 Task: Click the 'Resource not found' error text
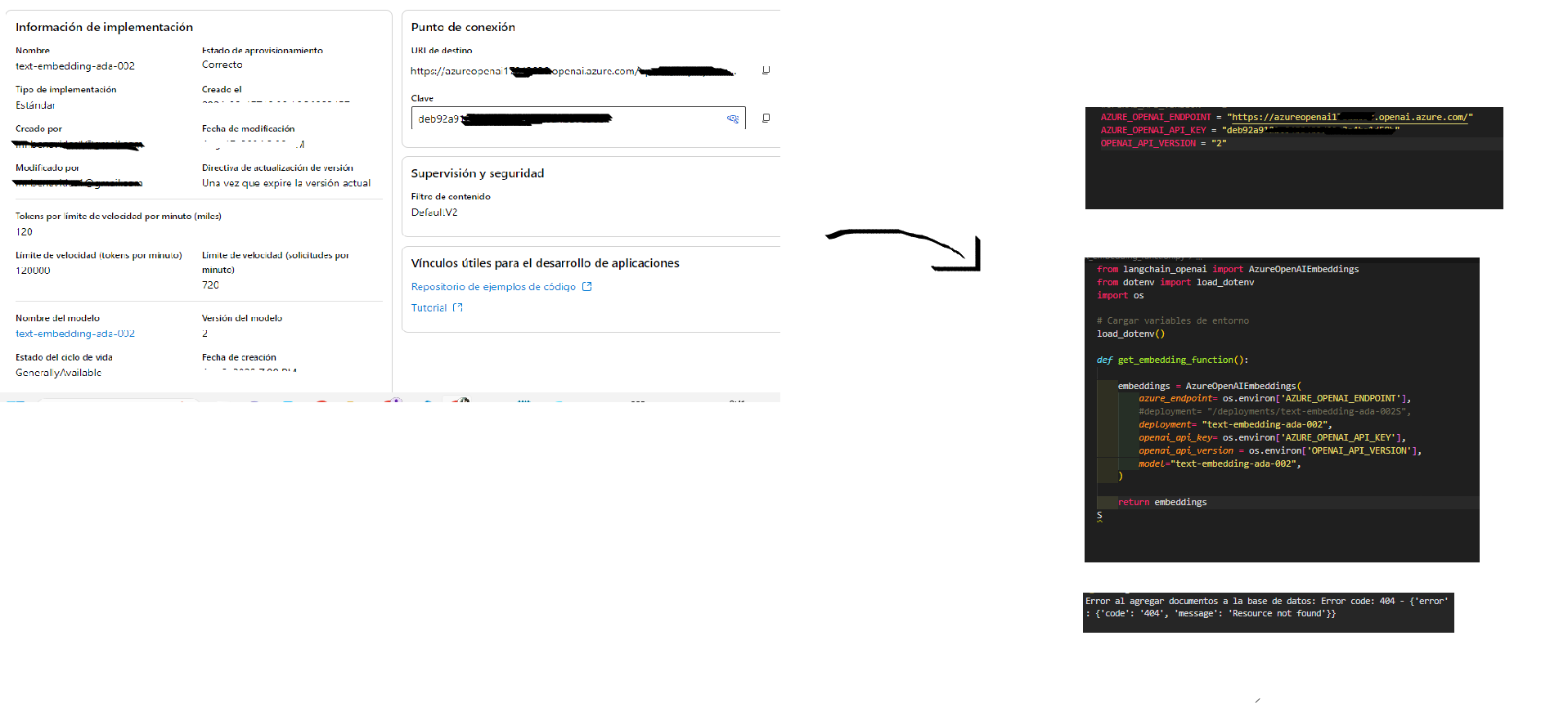[1278, 614]
